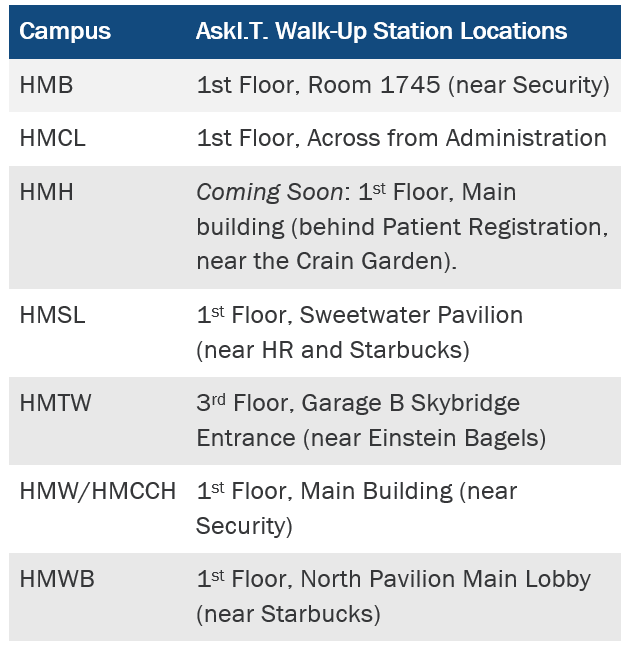
Task: Click the near HR and Starbucks text
Action: (x=332, y=351)
